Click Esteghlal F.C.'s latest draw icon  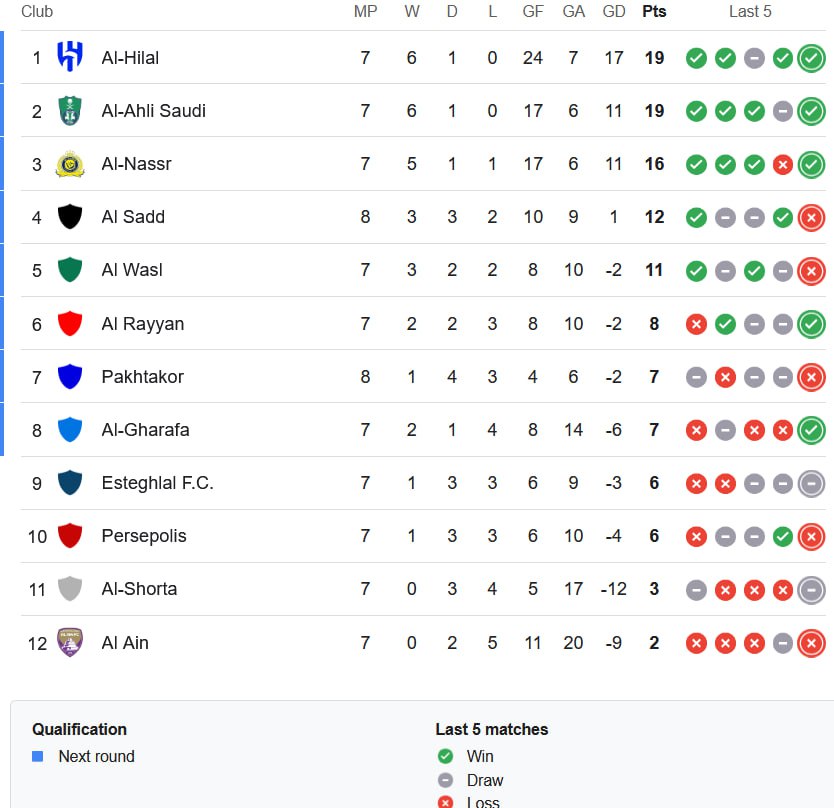click(x=811, y=483)
